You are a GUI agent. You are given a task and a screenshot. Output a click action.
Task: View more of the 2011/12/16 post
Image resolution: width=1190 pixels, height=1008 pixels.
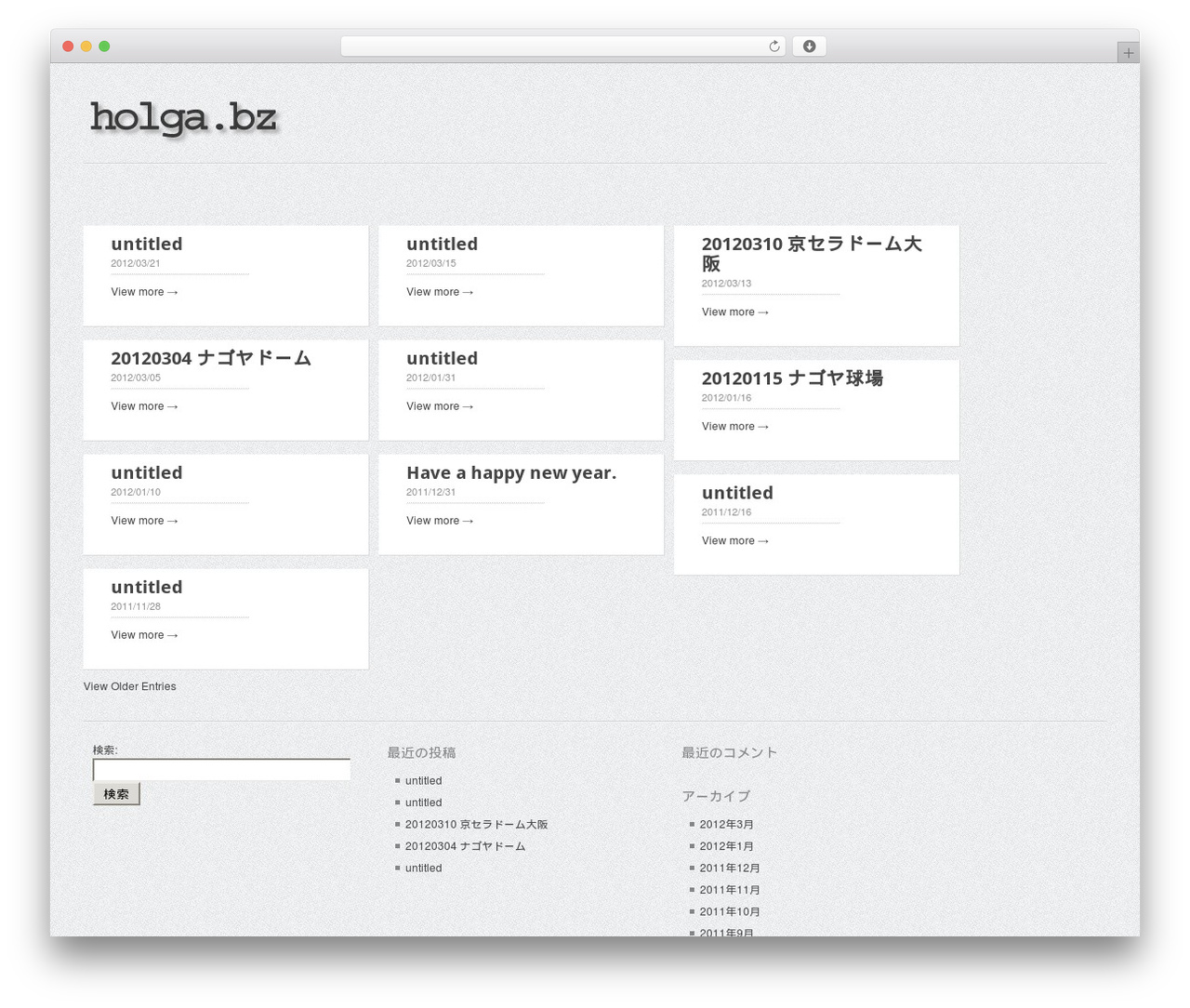click(735, 541)
